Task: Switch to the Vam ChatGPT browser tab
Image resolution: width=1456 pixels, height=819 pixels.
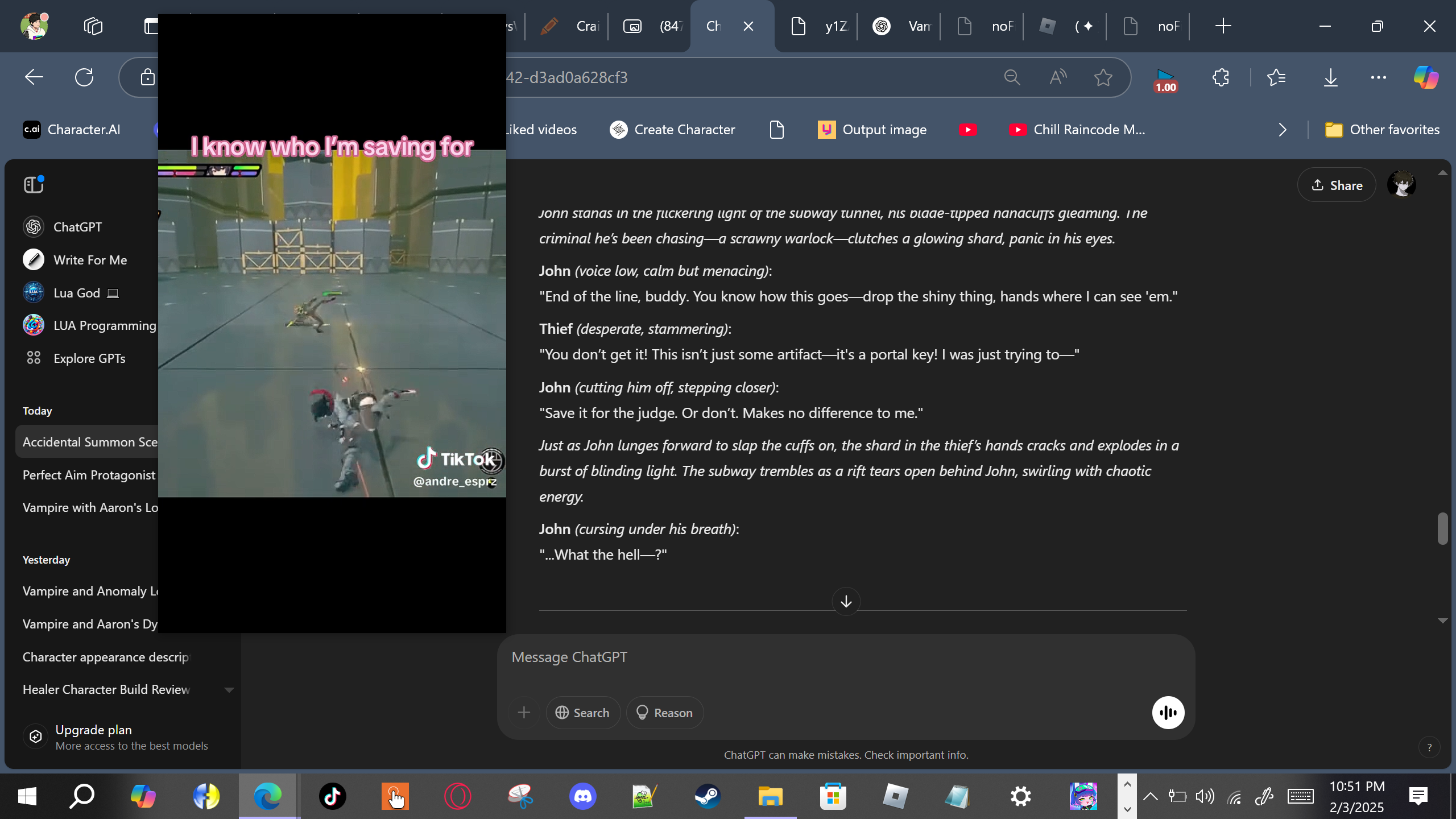Action: pyautogui.click(x=902, y=26)
